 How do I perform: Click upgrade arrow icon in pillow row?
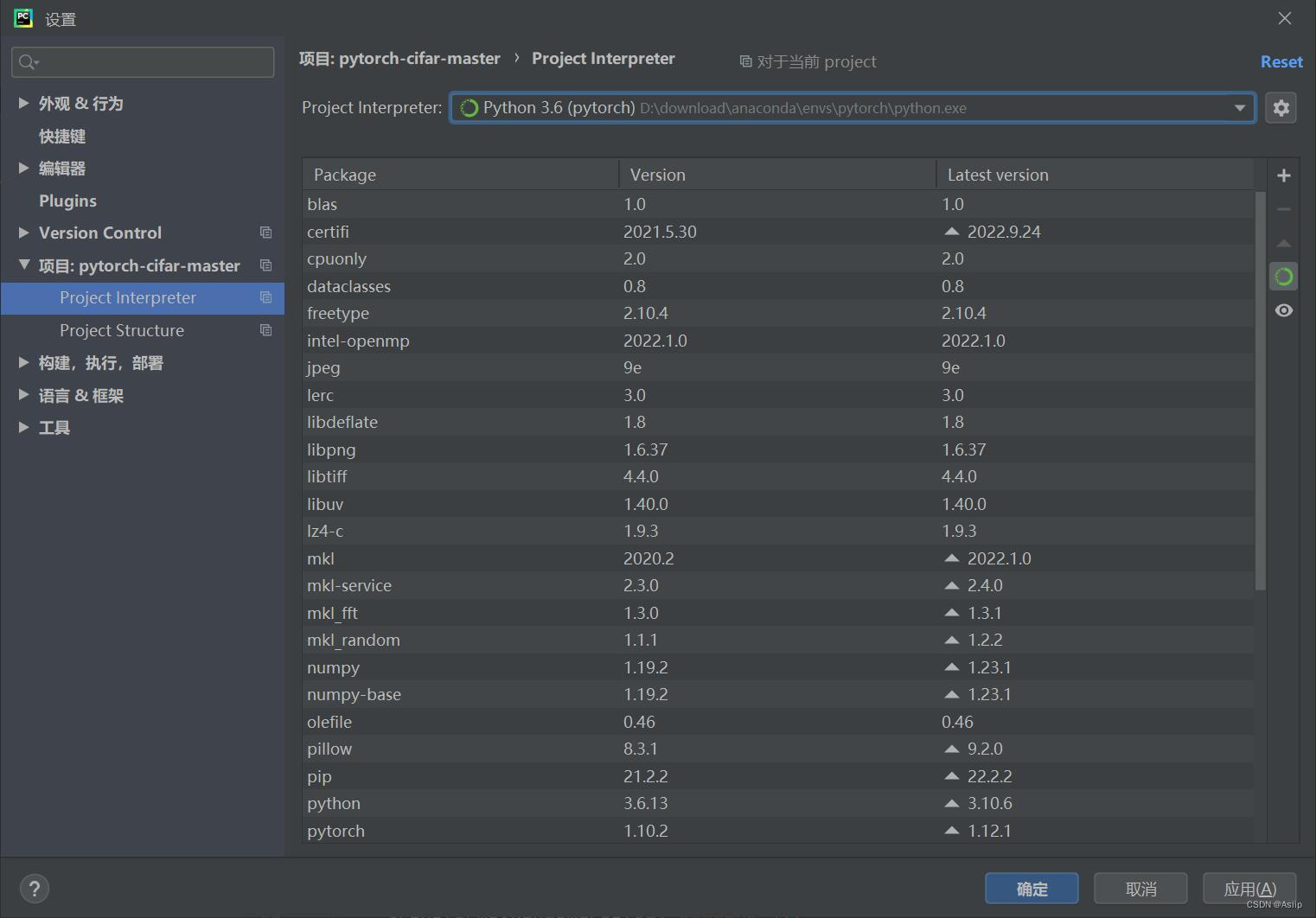coord(952,749)
